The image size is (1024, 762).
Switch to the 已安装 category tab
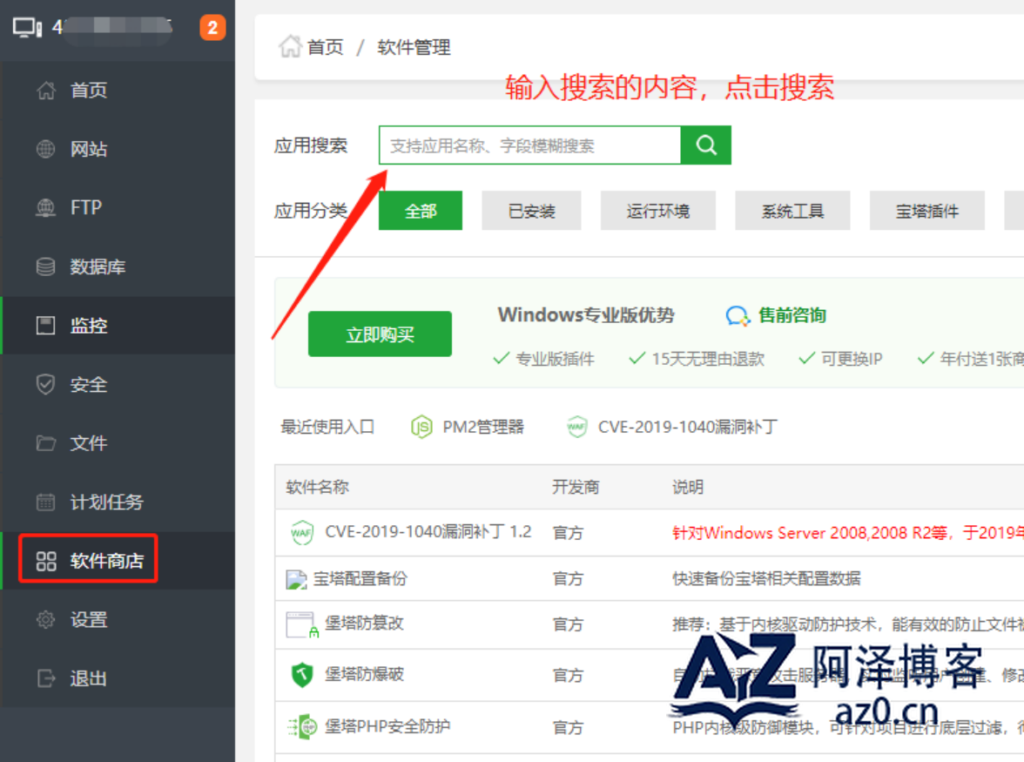[x=532, y=210]
